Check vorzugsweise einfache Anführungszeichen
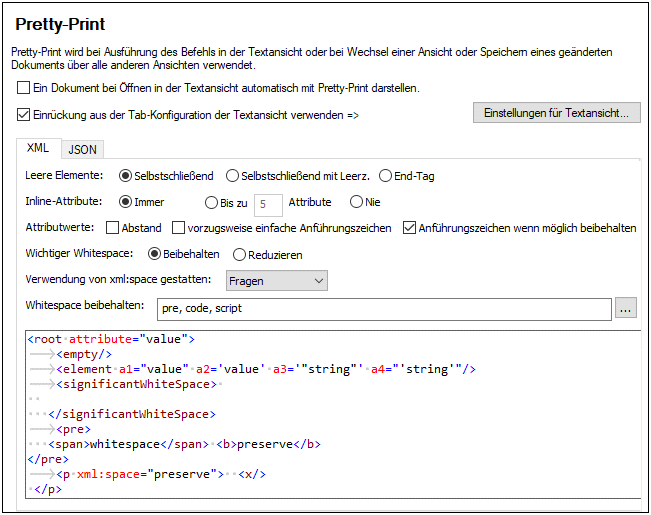 click(x=179, y=228)
